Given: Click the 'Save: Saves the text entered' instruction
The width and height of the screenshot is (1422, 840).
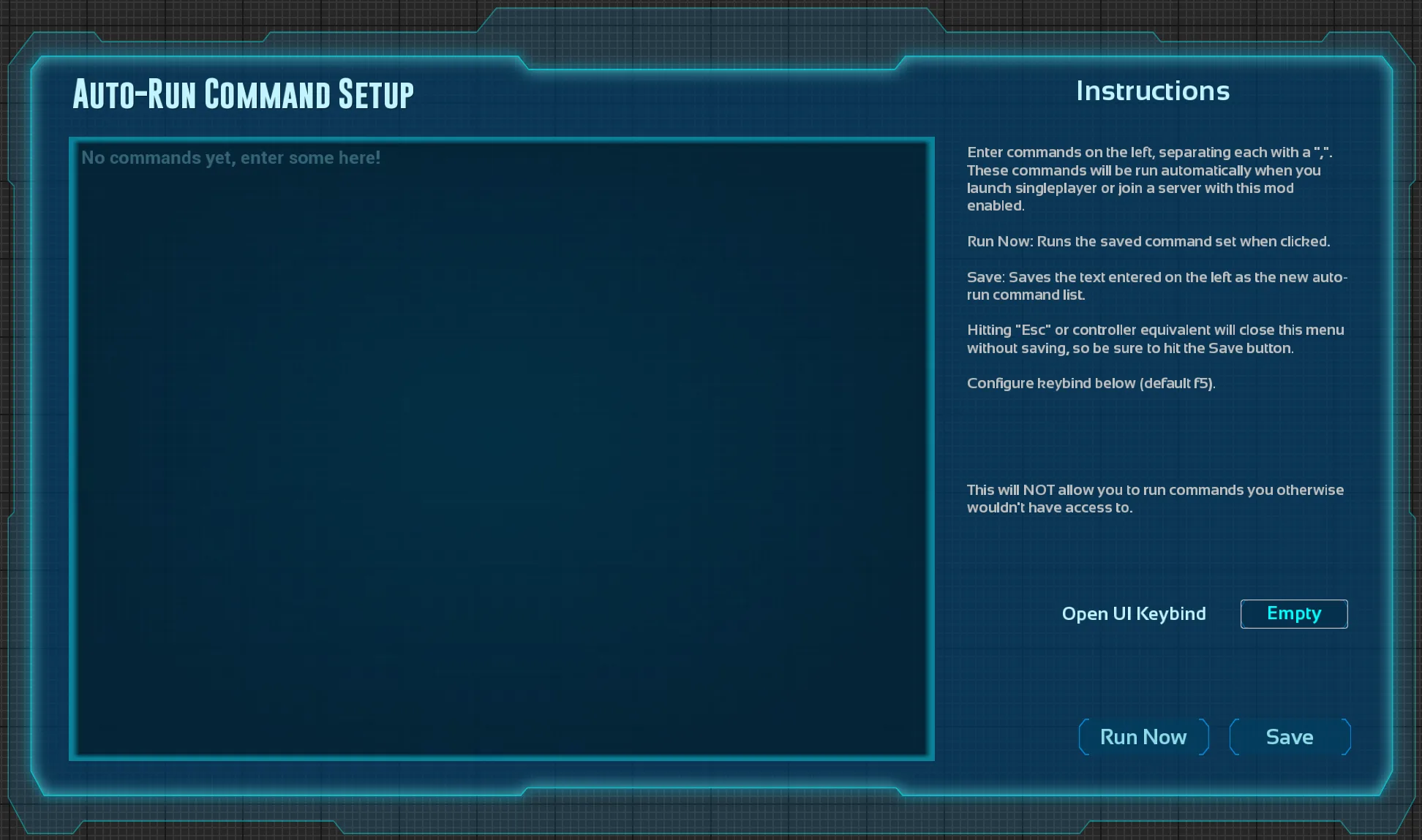Looking at the screenshot, I should [1157, 286].
